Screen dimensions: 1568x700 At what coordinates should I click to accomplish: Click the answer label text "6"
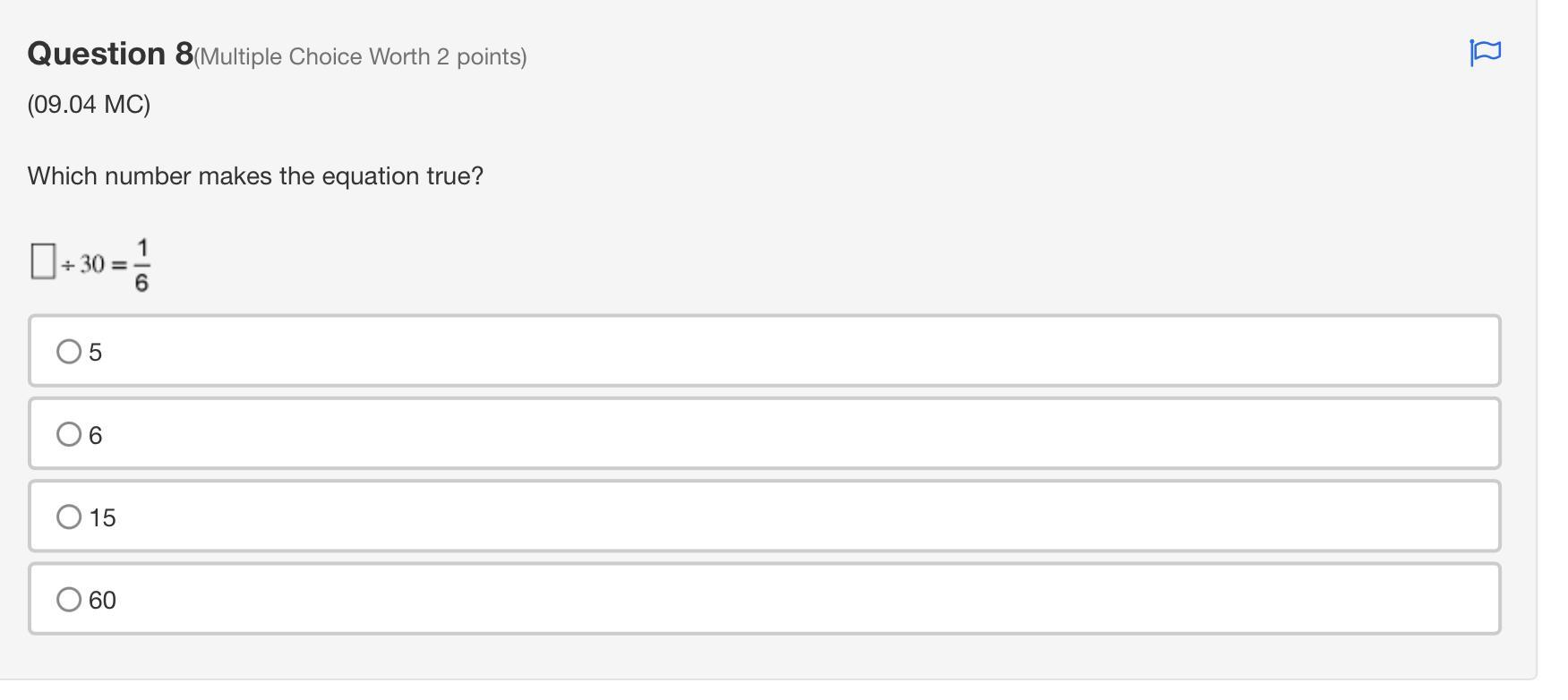pyautogui.click(x=96, y=436)
